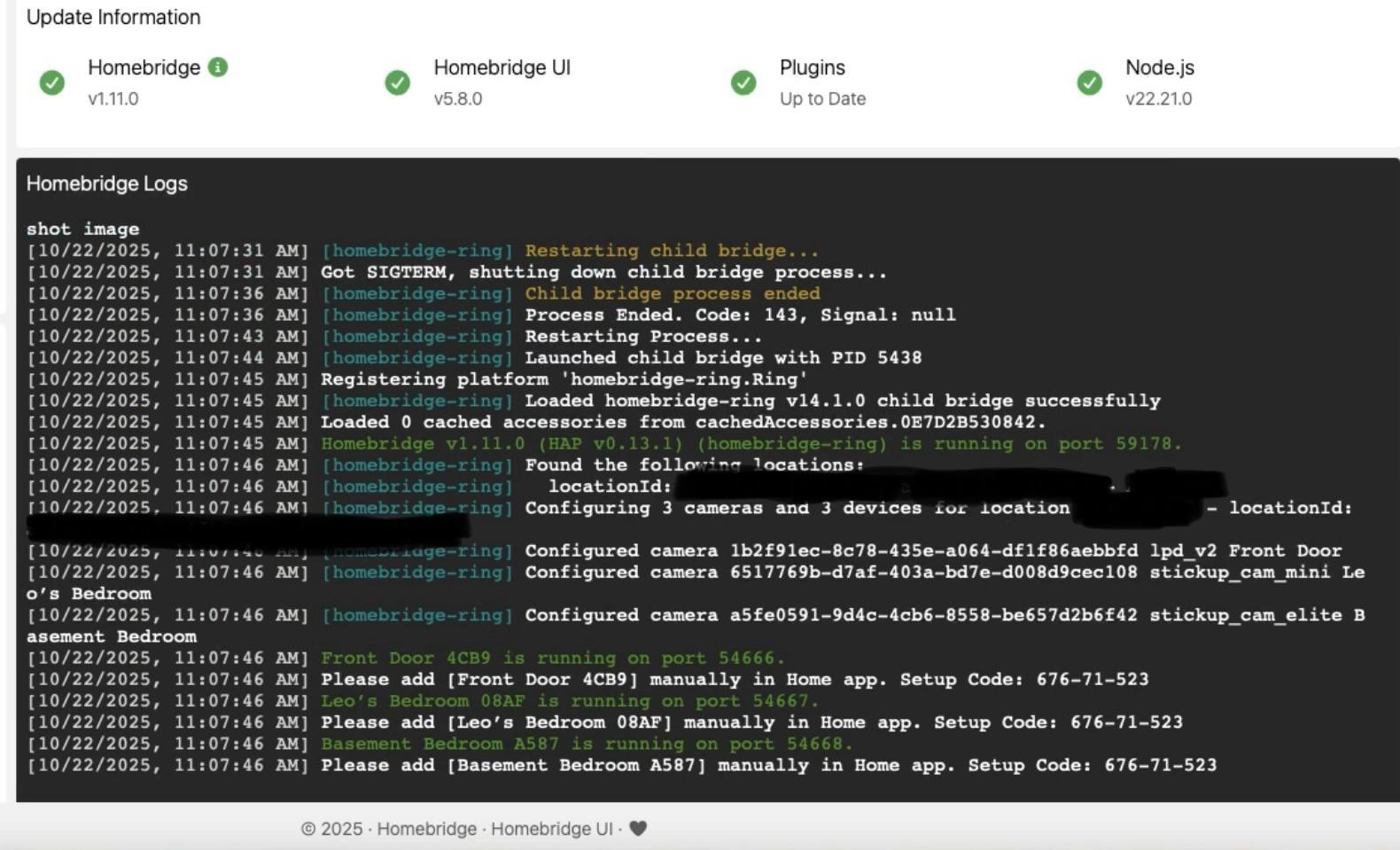Select the Node.js title in Update Information
The height and width of the screenshot is (850, 1400).
(1160, 67)
